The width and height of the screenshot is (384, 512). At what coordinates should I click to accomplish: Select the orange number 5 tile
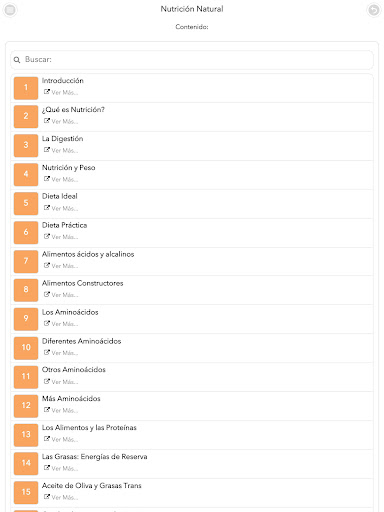26,203
